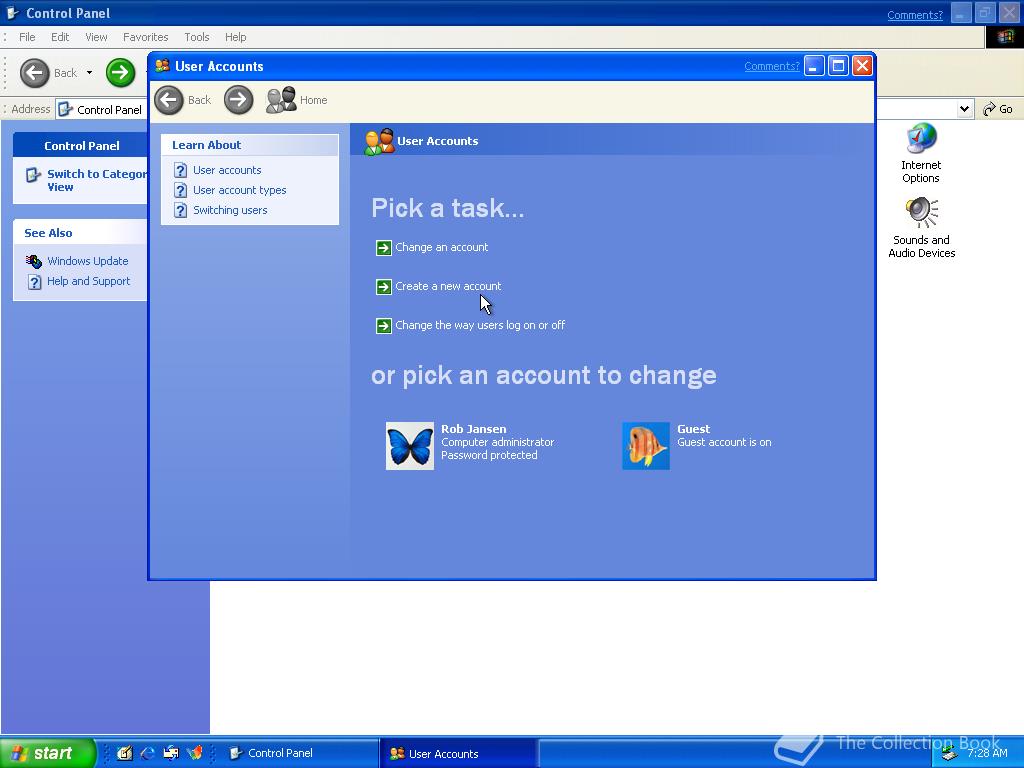Click Change an account task link
This screenshot has height=768, width=1024.
pos(441,248)
